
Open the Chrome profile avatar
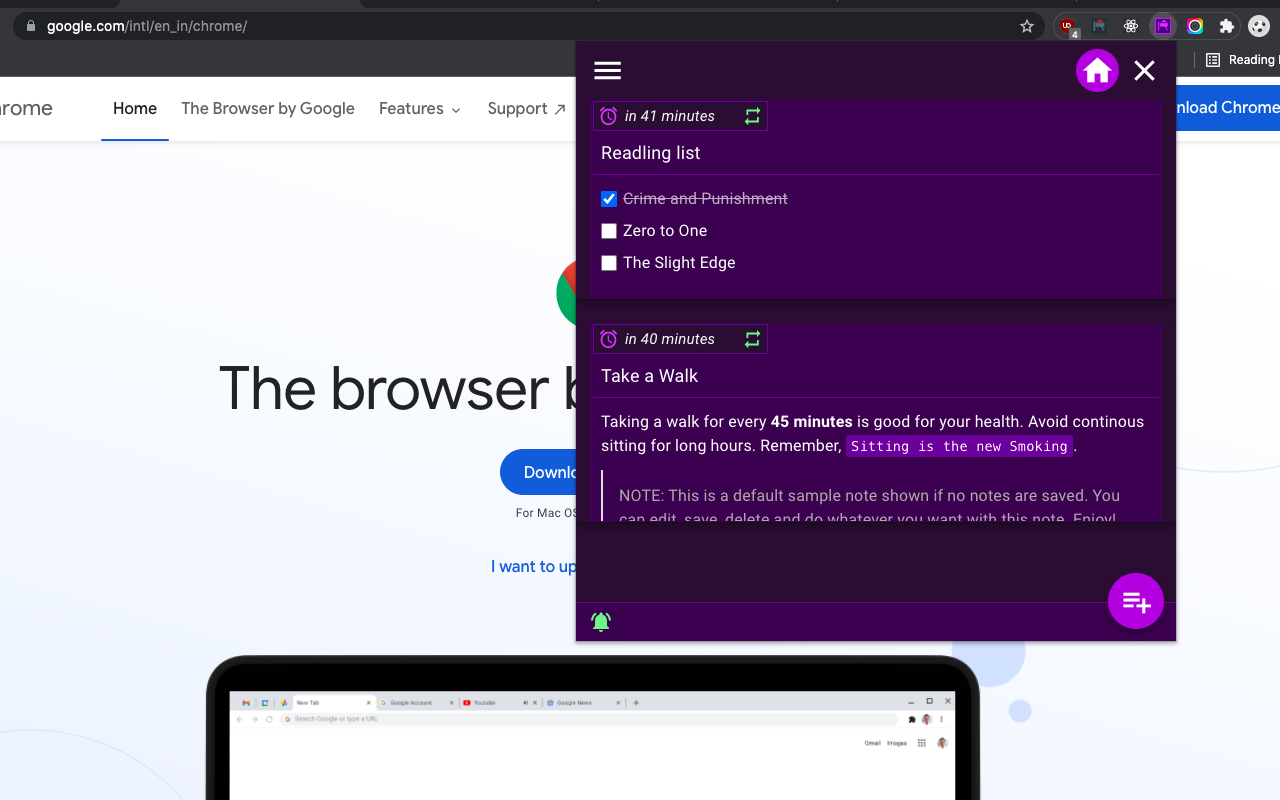(x=1259, y=26)
